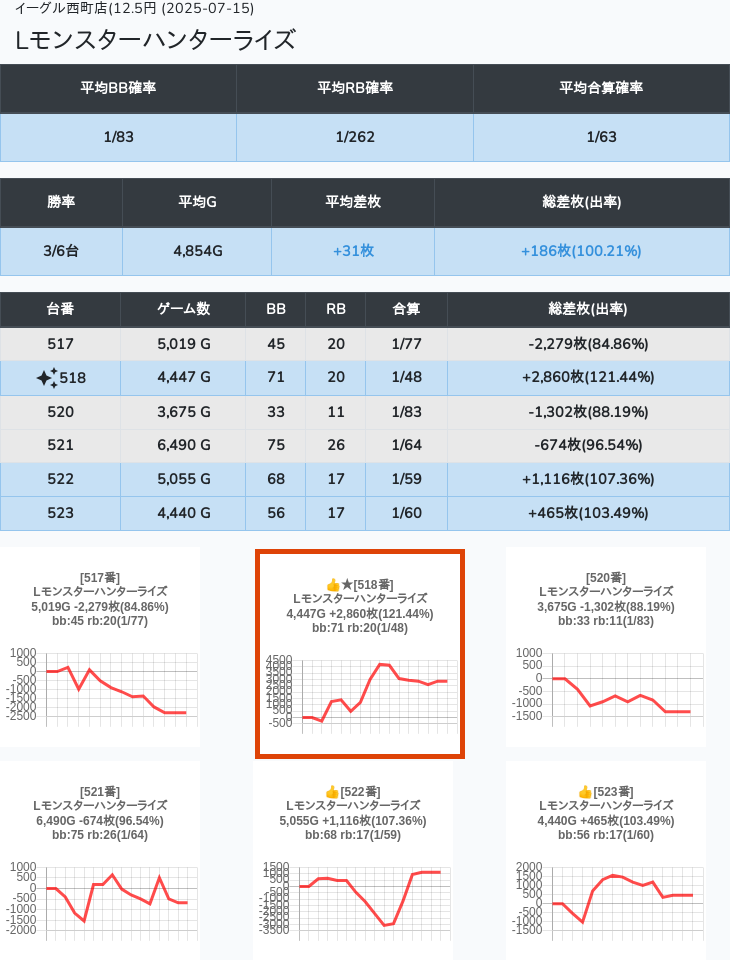Click the 4,440 G game count cell
The image size is (730, 960).
coord(183,513)
